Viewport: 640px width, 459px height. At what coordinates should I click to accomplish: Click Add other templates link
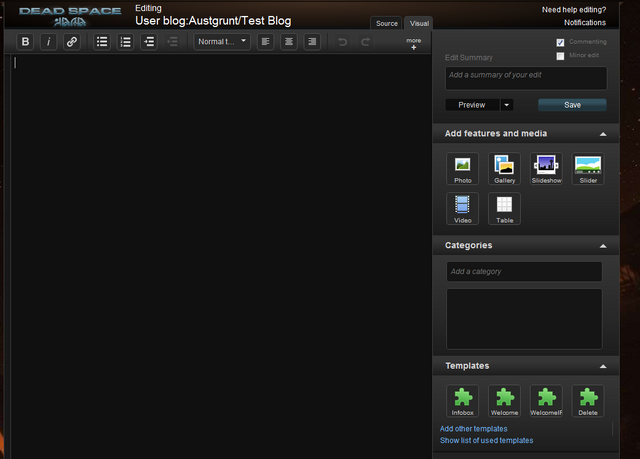click(x=473, y=429)
